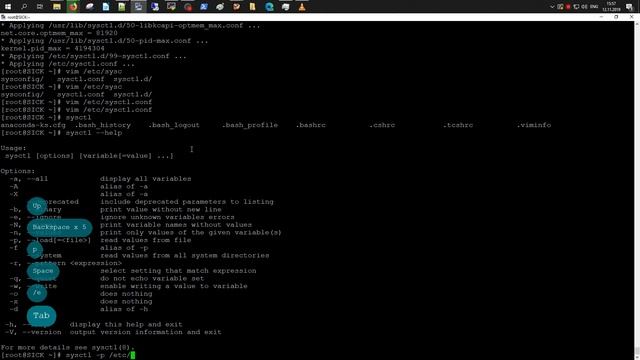Open Windows Action Center notifications icon
Screen dimensions: 640x360
(629, 7)
